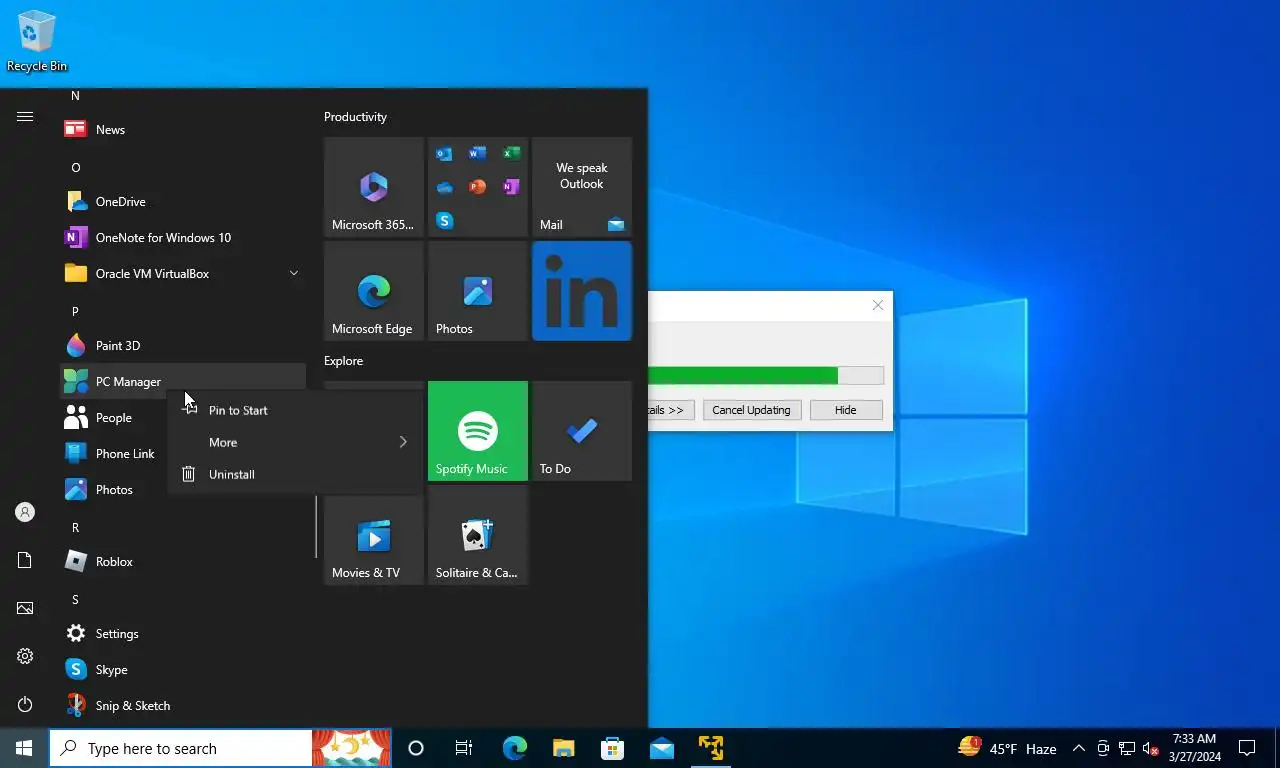Open Paint 3D app icon
The width and height of the screenshot is (1280, 768).
[76, 345]
